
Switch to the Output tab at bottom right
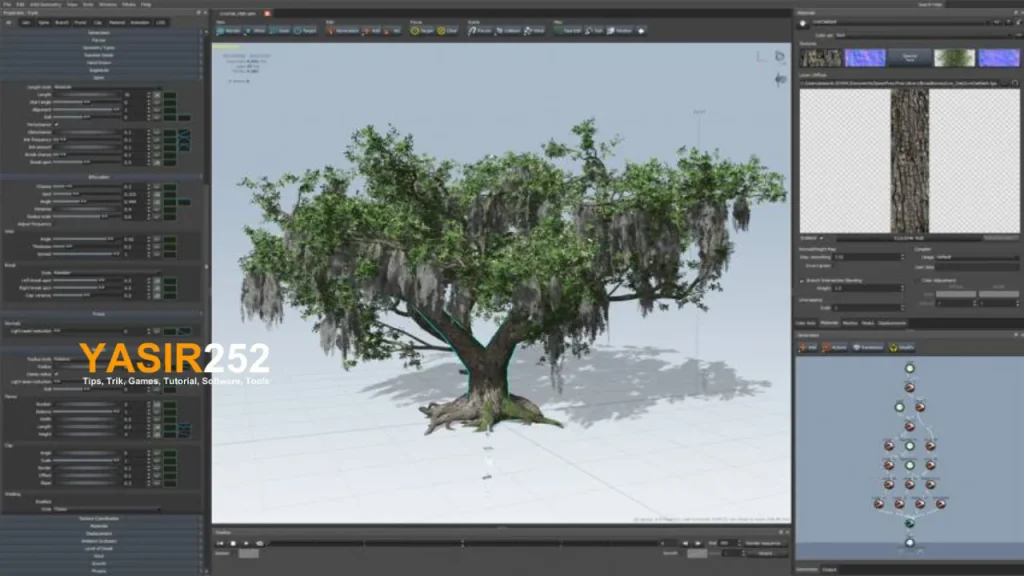point(829,569)
